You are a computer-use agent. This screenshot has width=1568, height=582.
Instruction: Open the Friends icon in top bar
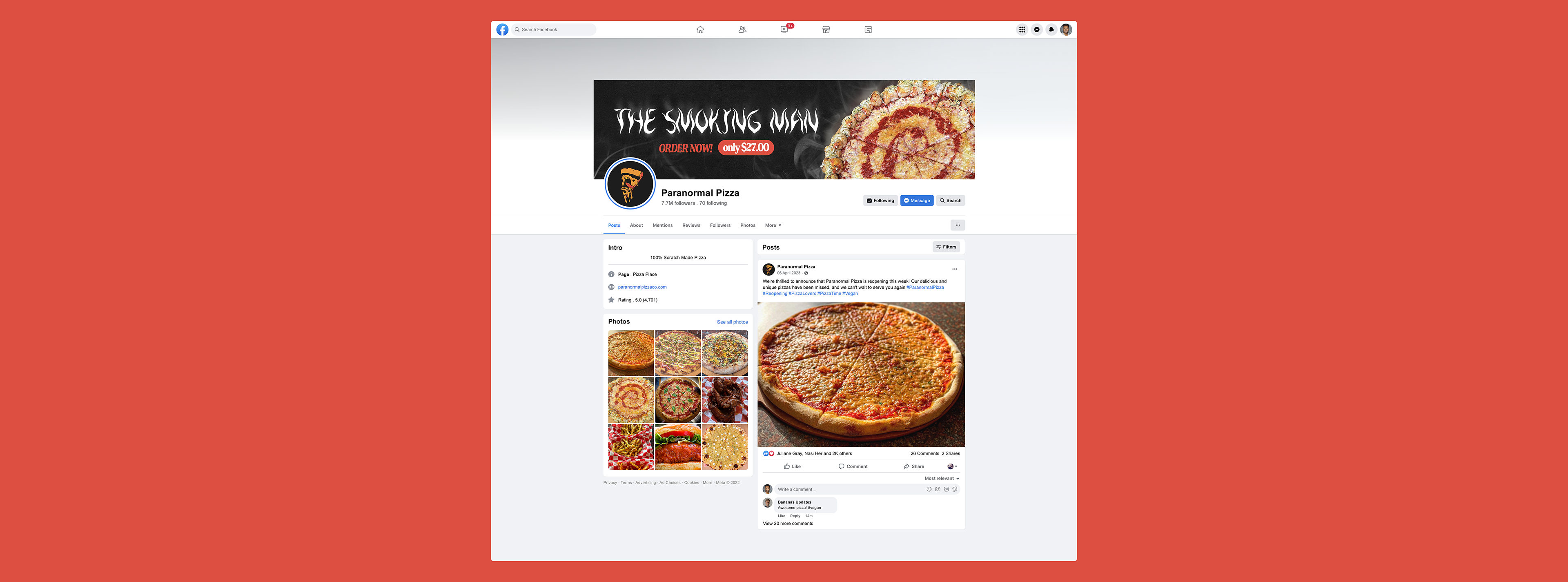[742, 29]
